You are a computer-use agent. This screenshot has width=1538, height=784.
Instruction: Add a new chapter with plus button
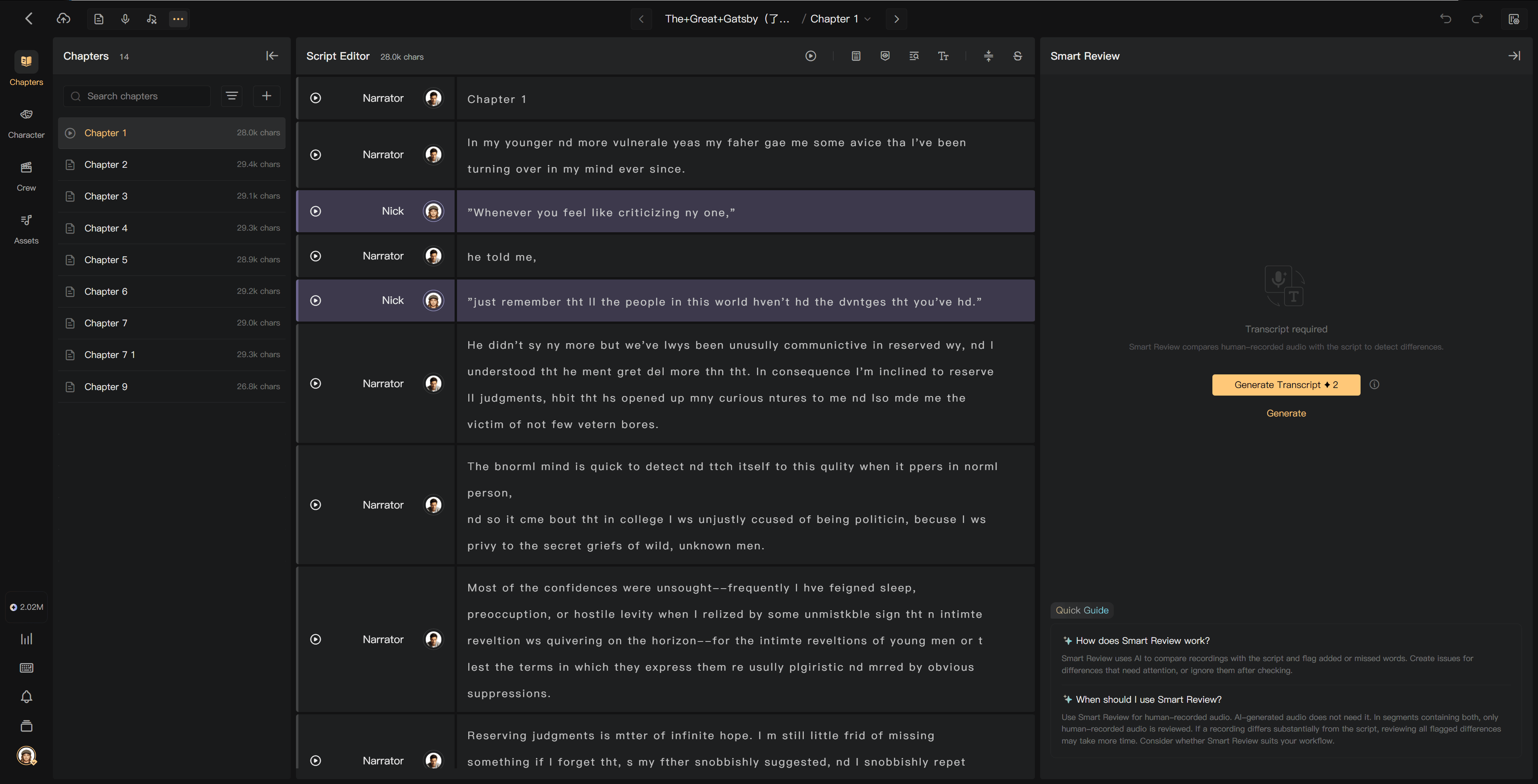(267, 96)
